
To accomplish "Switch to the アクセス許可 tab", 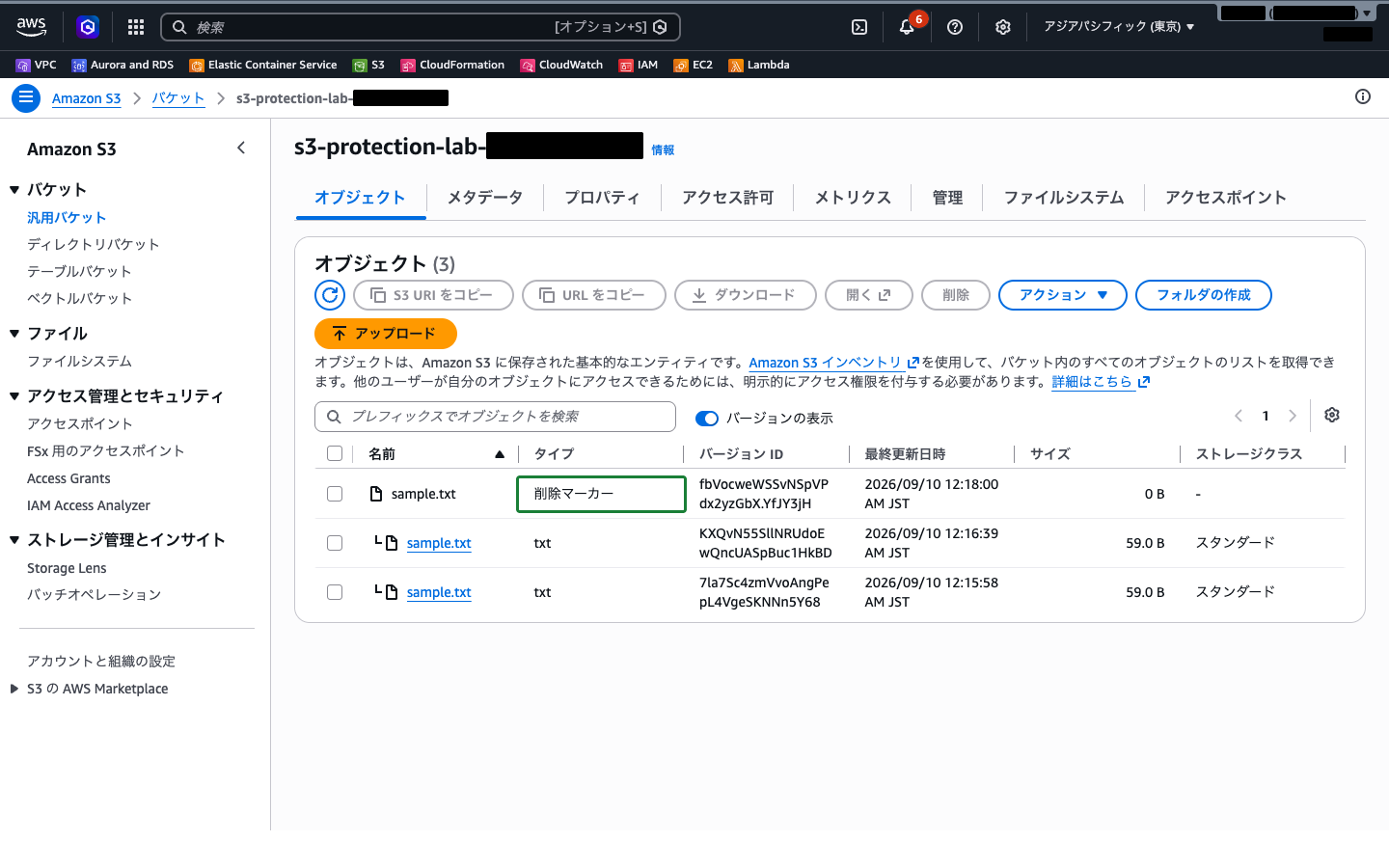I will (728, 198).
